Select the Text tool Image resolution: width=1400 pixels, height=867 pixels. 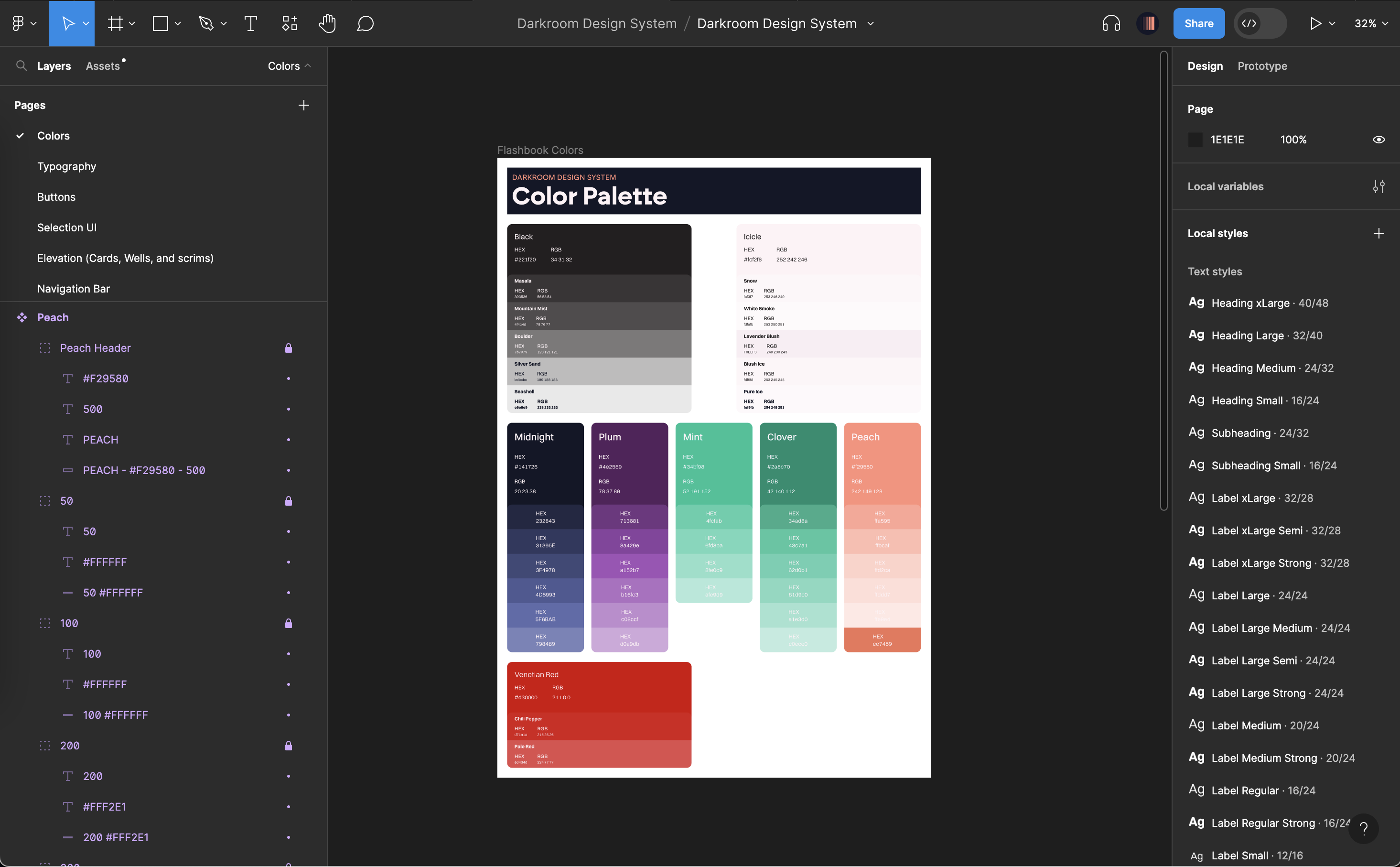point(250,23)
